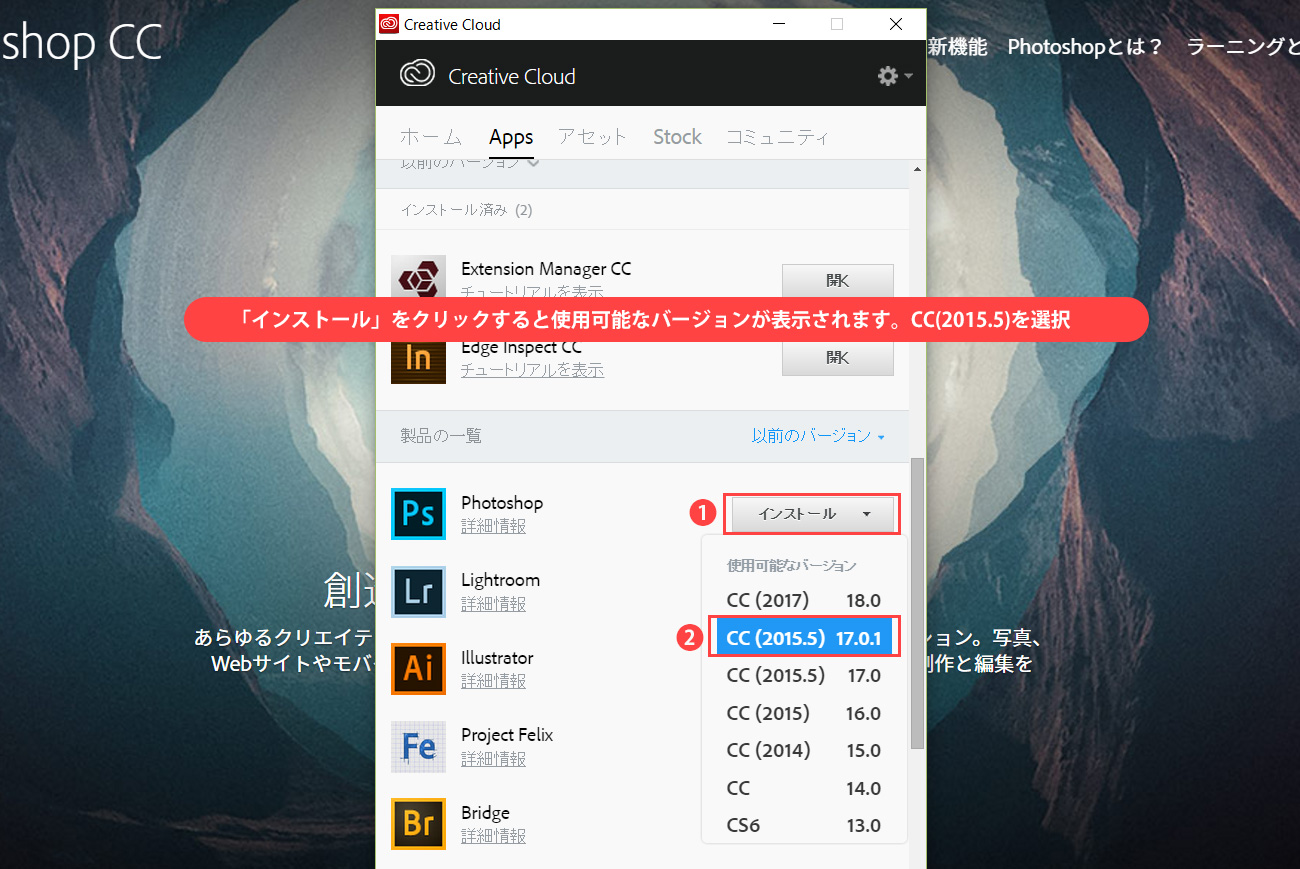The height and width of the screenshot is (869, 1300).
Task: Click the Extension Manager CC name
Action: [x=546, y=269]
